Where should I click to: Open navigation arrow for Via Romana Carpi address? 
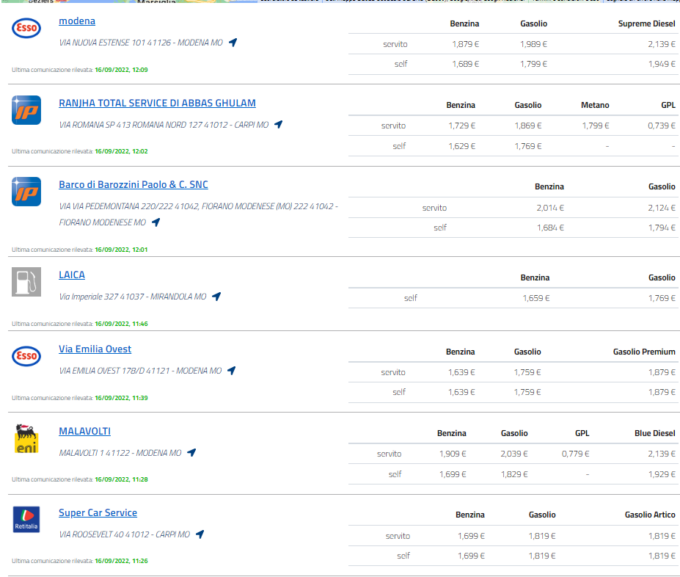coord(278,124)
